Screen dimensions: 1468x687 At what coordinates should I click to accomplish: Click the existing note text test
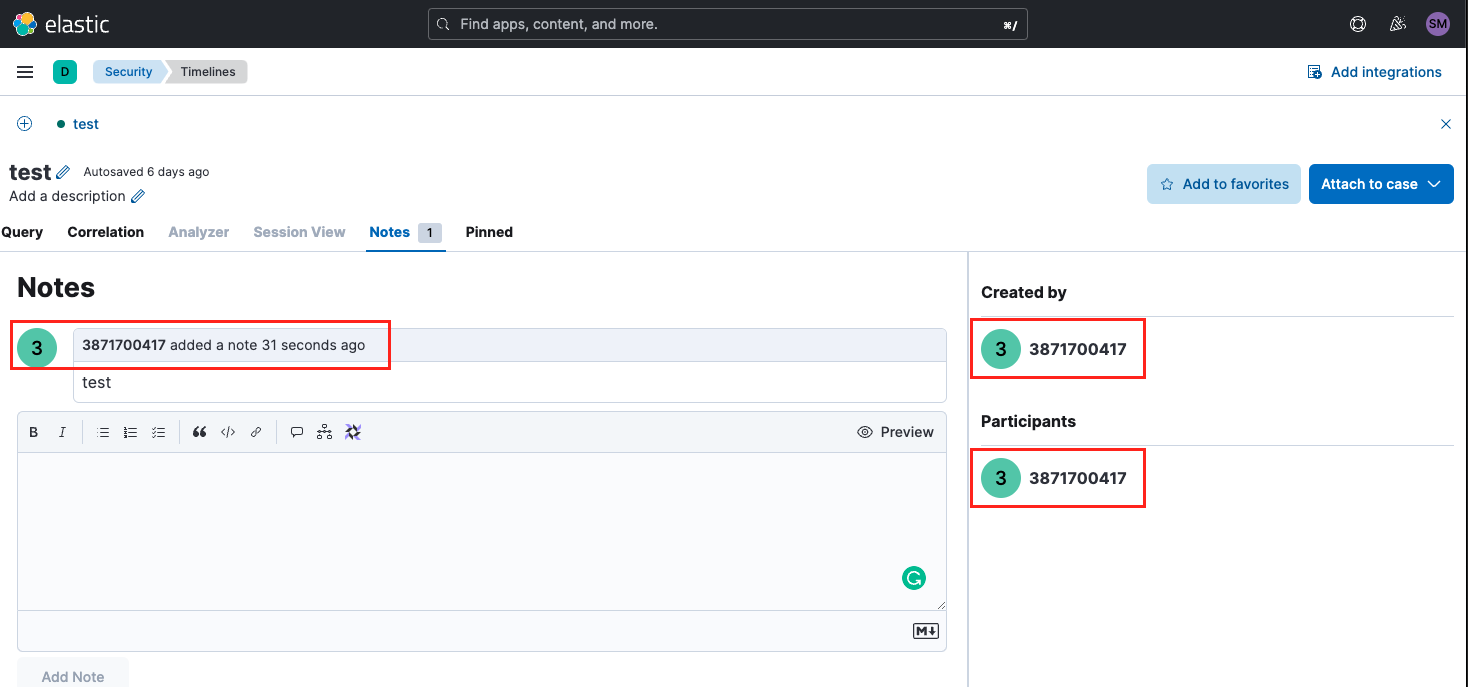(96, 383)
